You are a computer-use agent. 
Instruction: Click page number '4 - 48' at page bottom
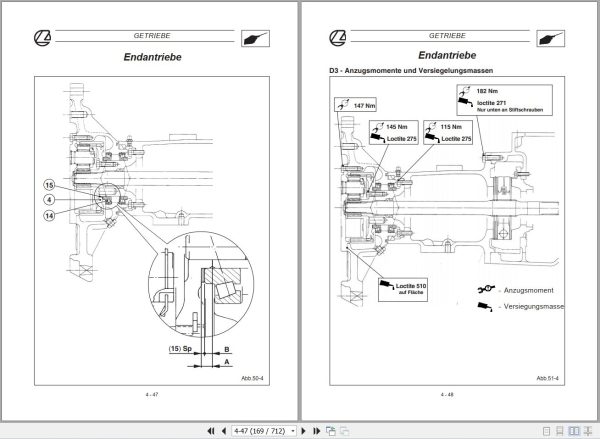[x=447, y=395]
